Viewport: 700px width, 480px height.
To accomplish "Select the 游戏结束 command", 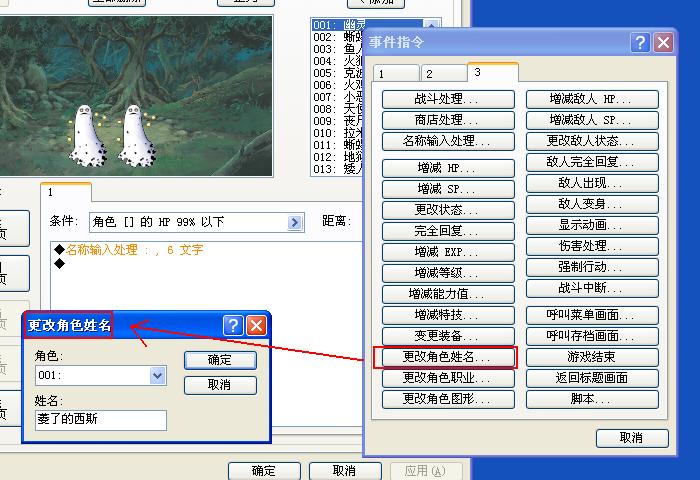I will [x=592, y=357].
